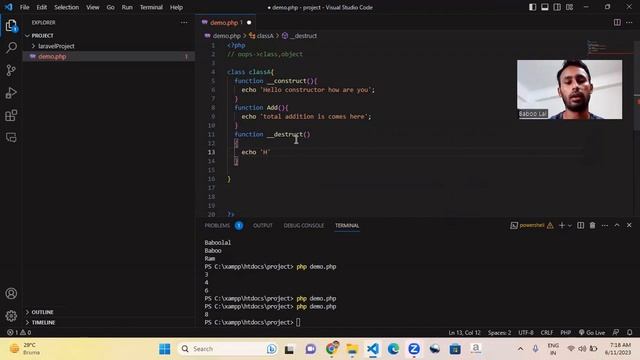
Task: Change indentation via Spaces: 2
Action: click(x=499, y=332)
